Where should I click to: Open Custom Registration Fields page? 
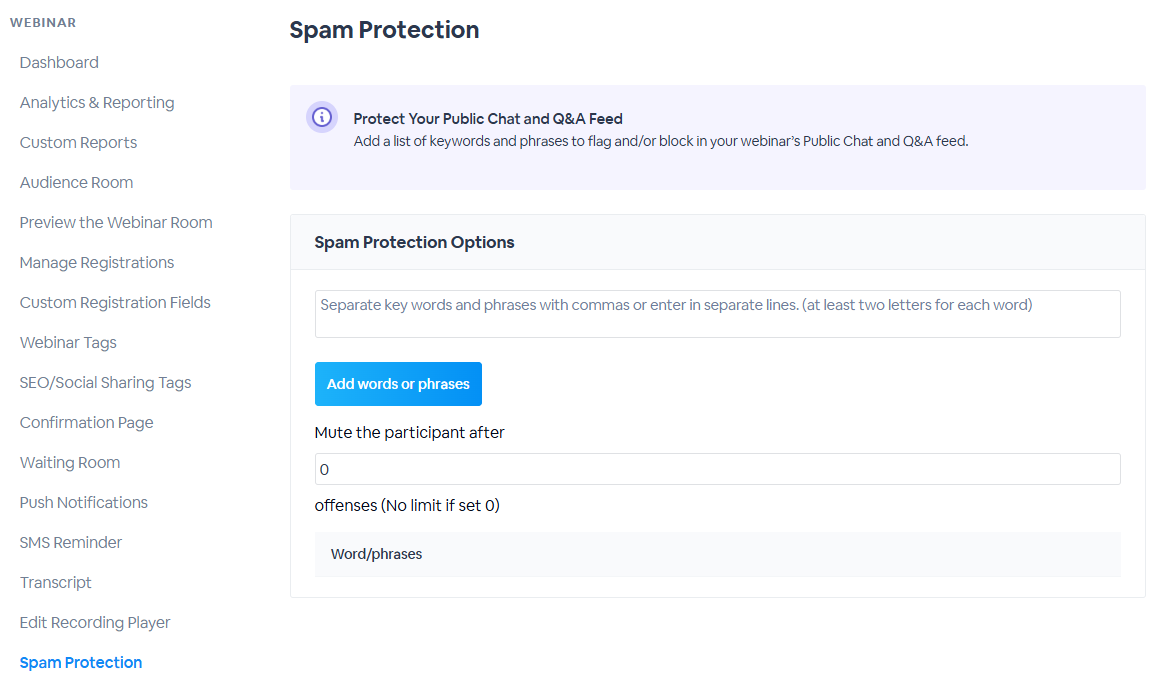coord(115,303)
